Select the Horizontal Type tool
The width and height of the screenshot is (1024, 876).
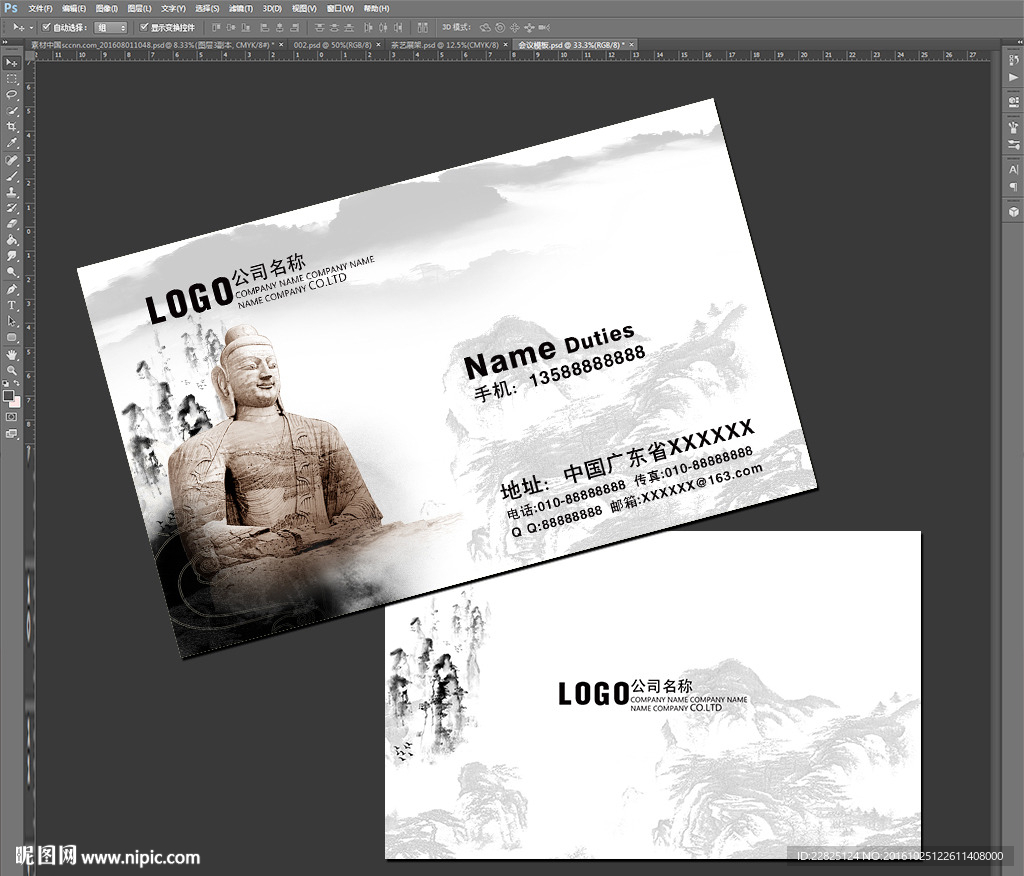point(12,305)
